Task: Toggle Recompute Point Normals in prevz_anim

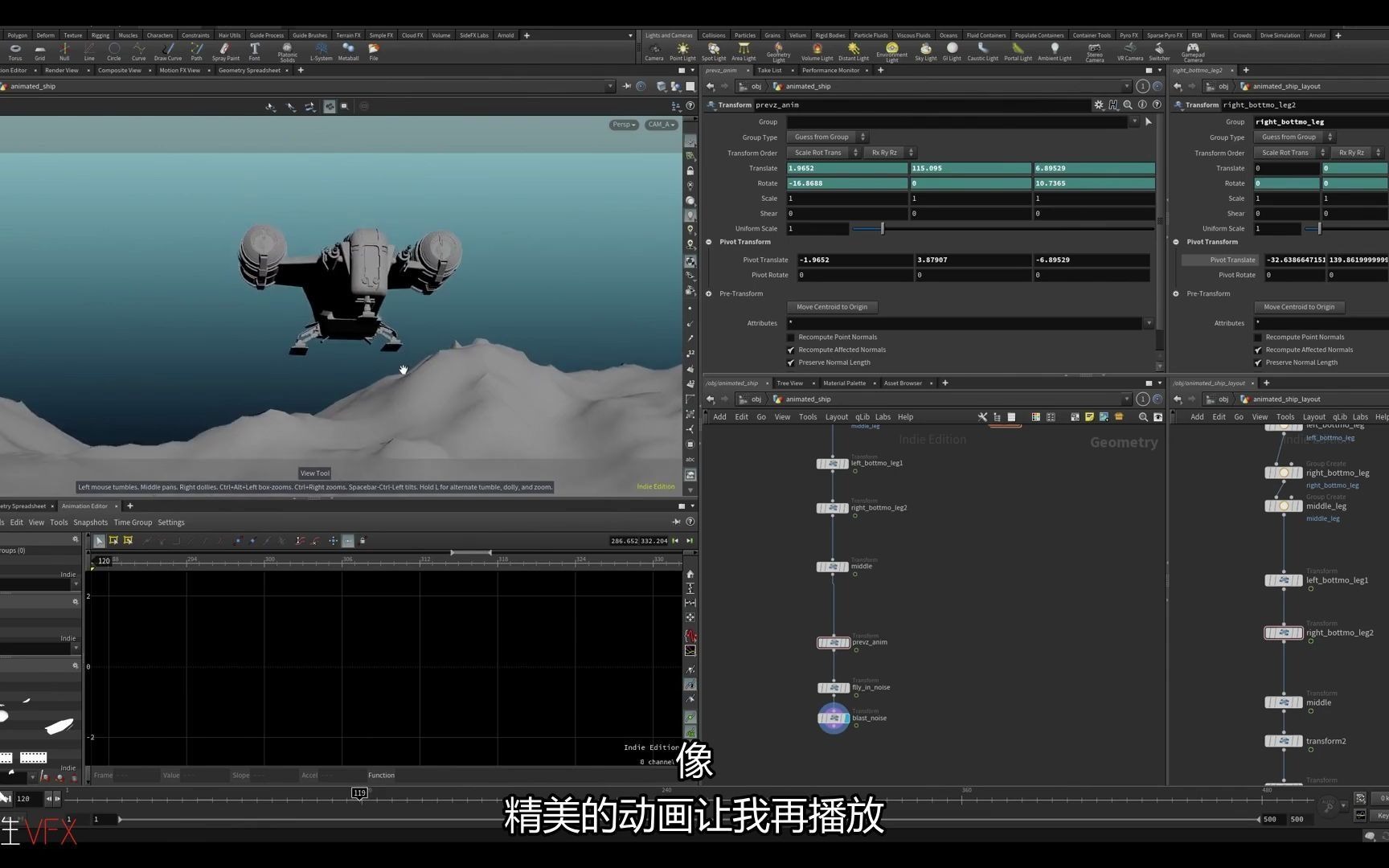Action: tap(790, 338)
